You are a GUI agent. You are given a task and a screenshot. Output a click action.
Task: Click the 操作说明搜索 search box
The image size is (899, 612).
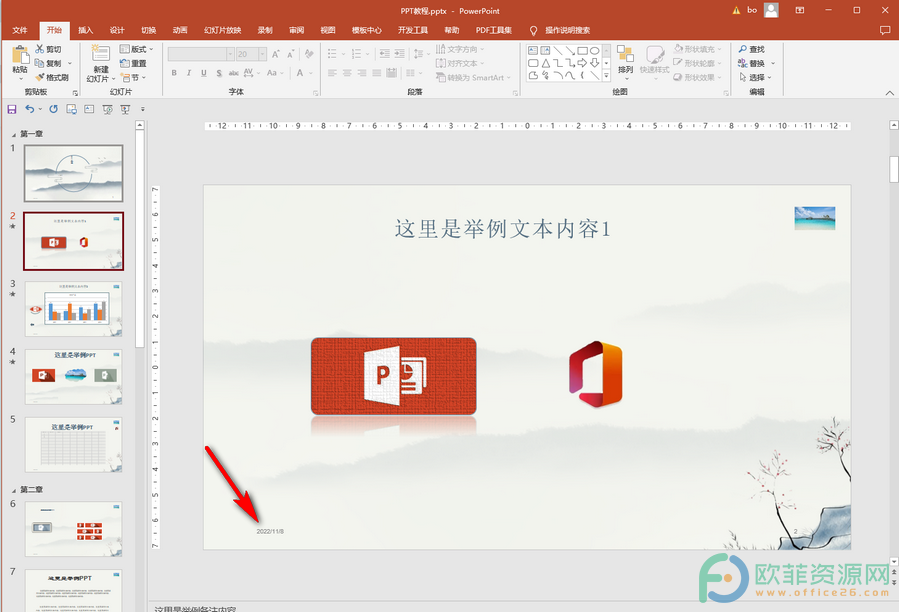567,30
